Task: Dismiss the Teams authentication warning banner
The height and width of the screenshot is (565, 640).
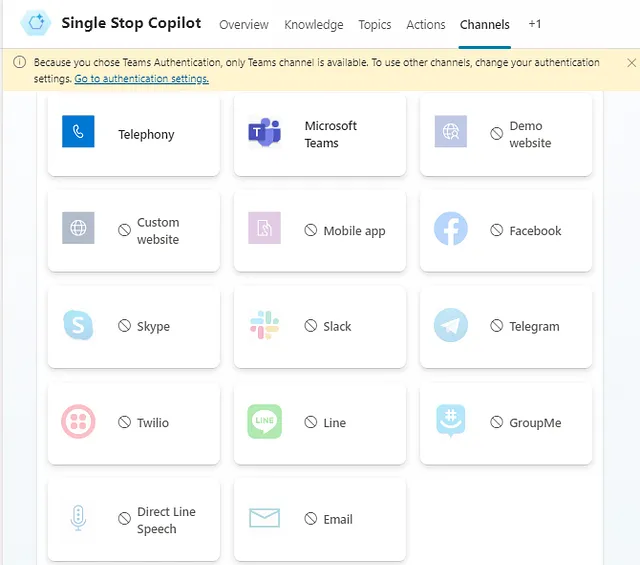Action: 631,63
